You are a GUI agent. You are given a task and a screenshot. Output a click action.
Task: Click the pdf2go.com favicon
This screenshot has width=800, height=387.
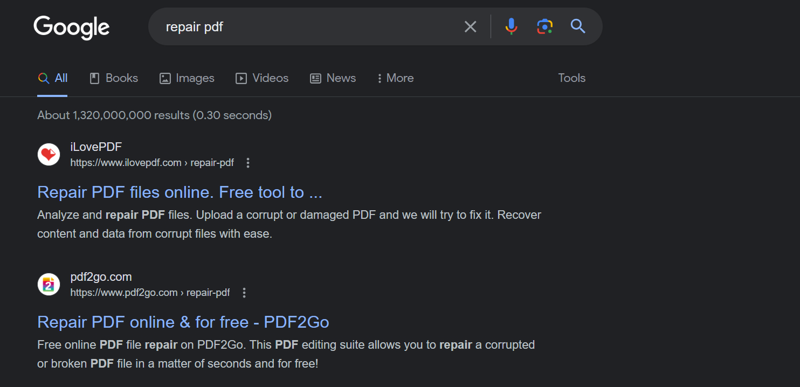click(49, 284)
